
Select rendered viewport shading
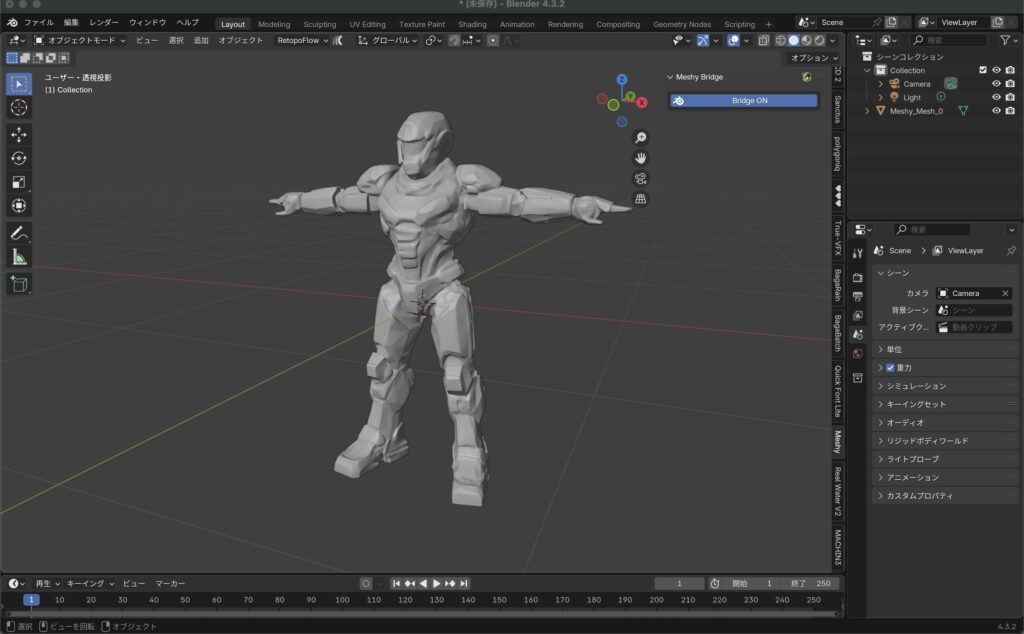point(819,40)
